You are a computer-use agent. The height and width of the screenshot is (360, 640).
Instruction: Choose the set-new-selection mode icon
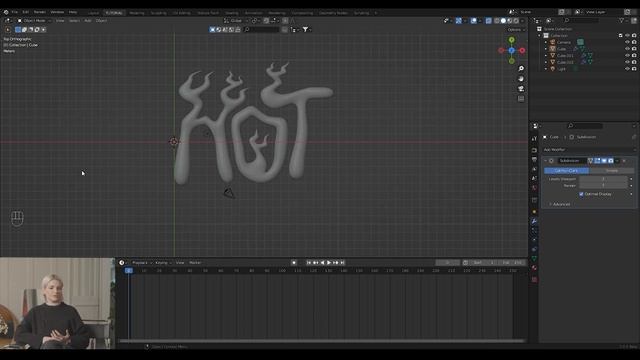(18, 29)
